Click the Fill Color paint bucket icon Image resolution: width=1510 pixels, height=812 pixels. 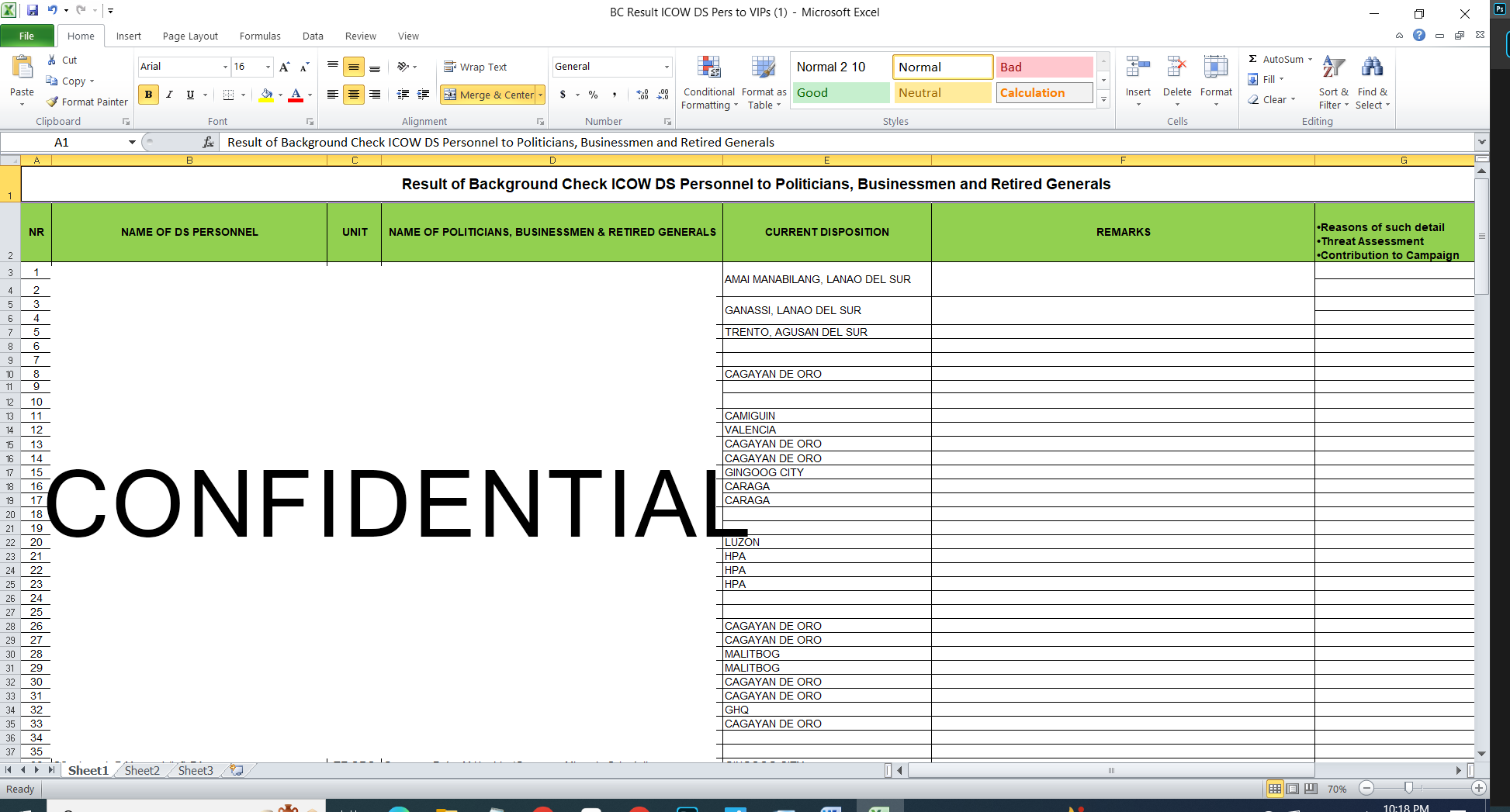(266, 95)
